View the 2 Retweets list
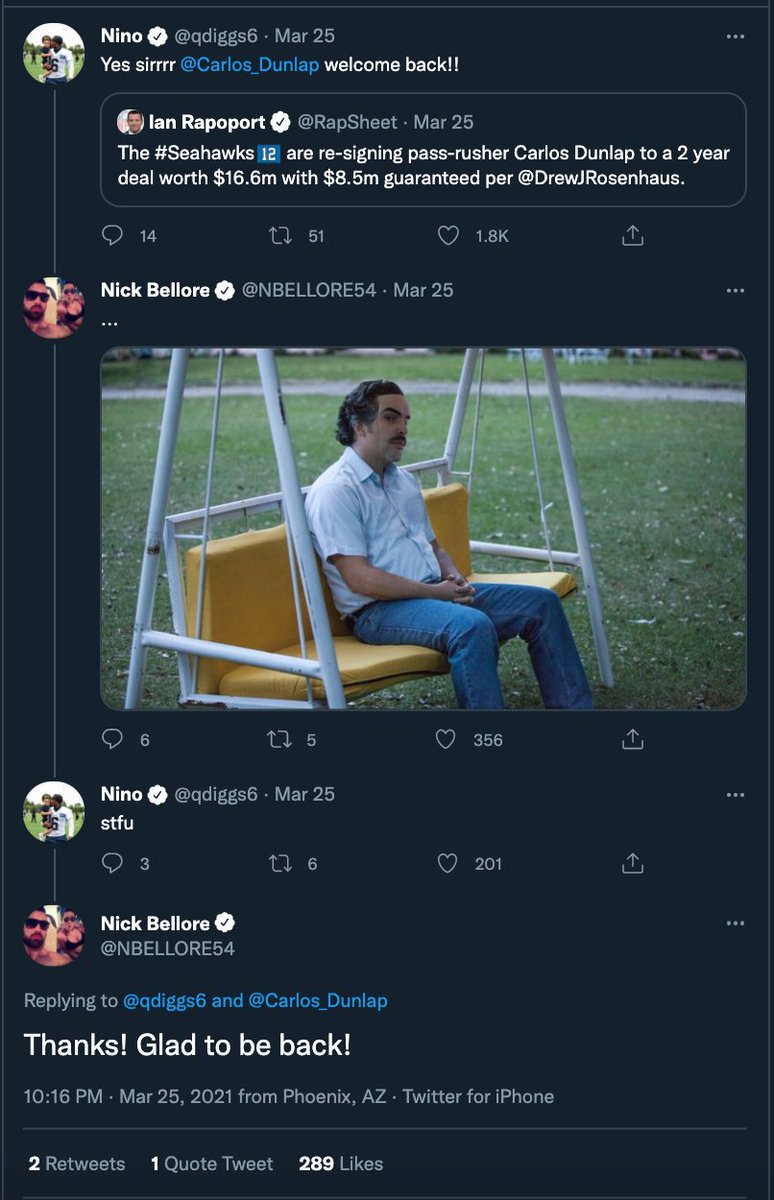 click(77, 1164)
